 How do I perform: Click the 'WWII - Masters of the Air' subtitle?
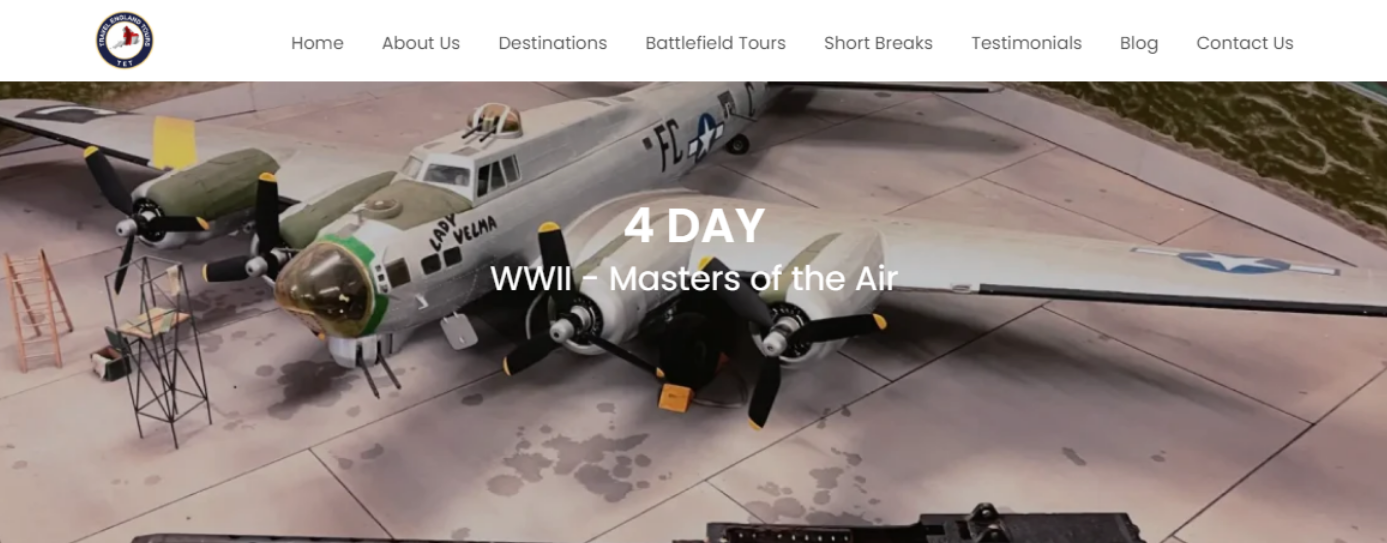pos(694,278)
